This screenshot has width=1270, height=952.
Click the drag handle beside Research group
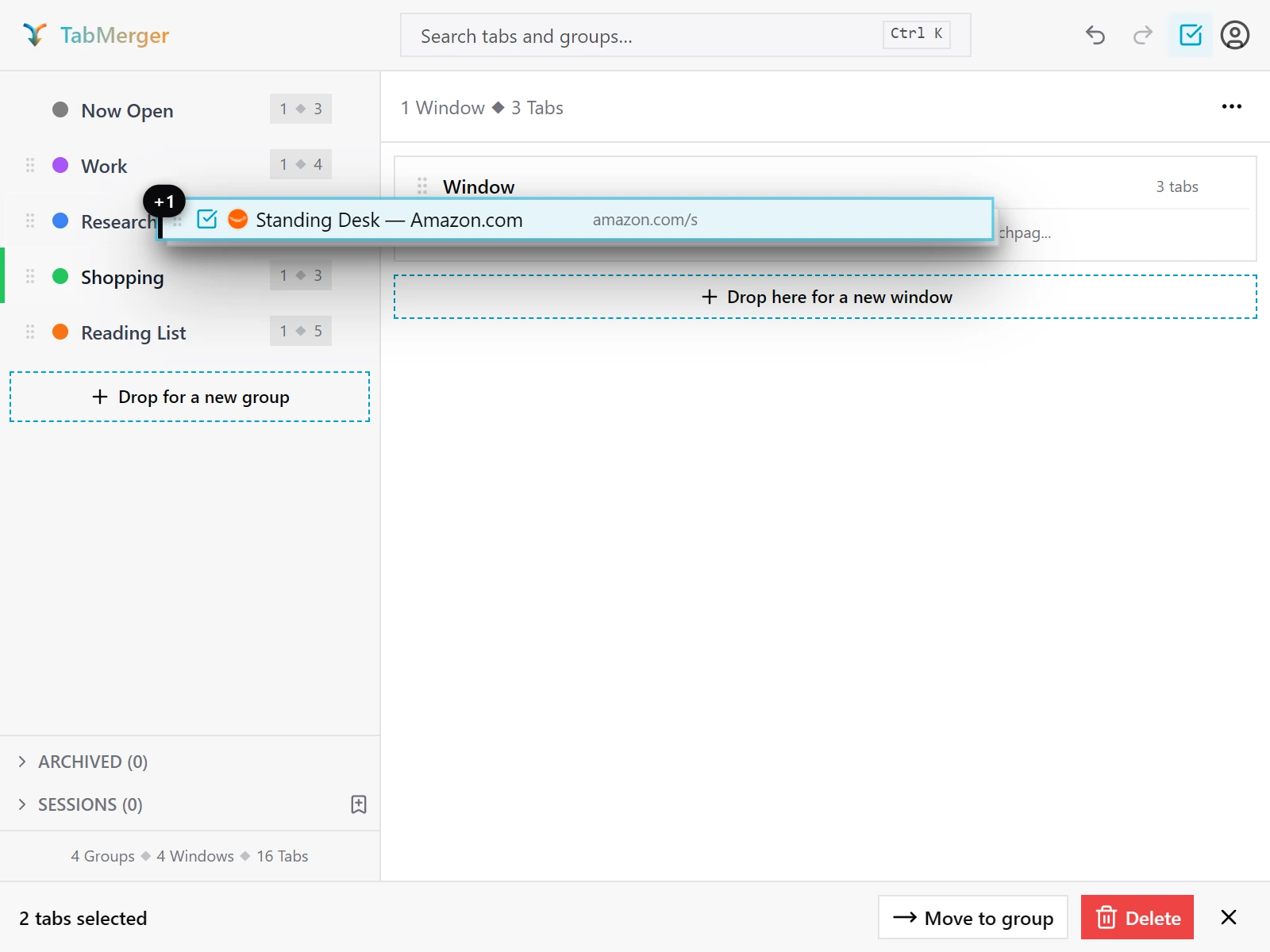(x=30, y=221)
